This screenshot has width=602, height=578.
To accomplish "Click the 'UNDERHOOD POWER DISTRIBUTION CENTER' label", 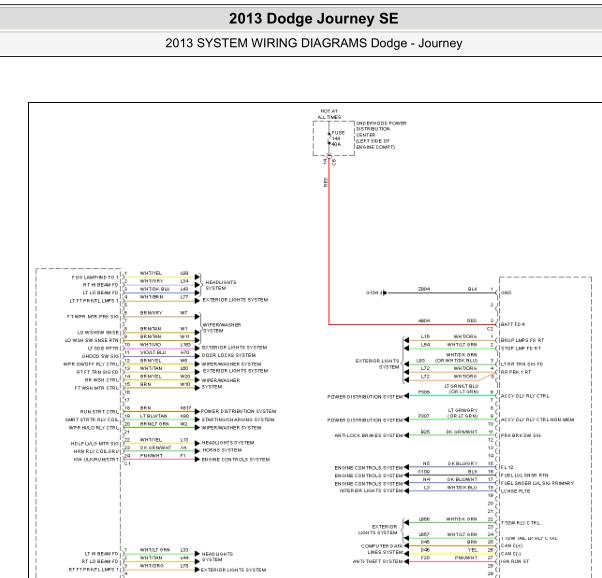I will 381,135.
